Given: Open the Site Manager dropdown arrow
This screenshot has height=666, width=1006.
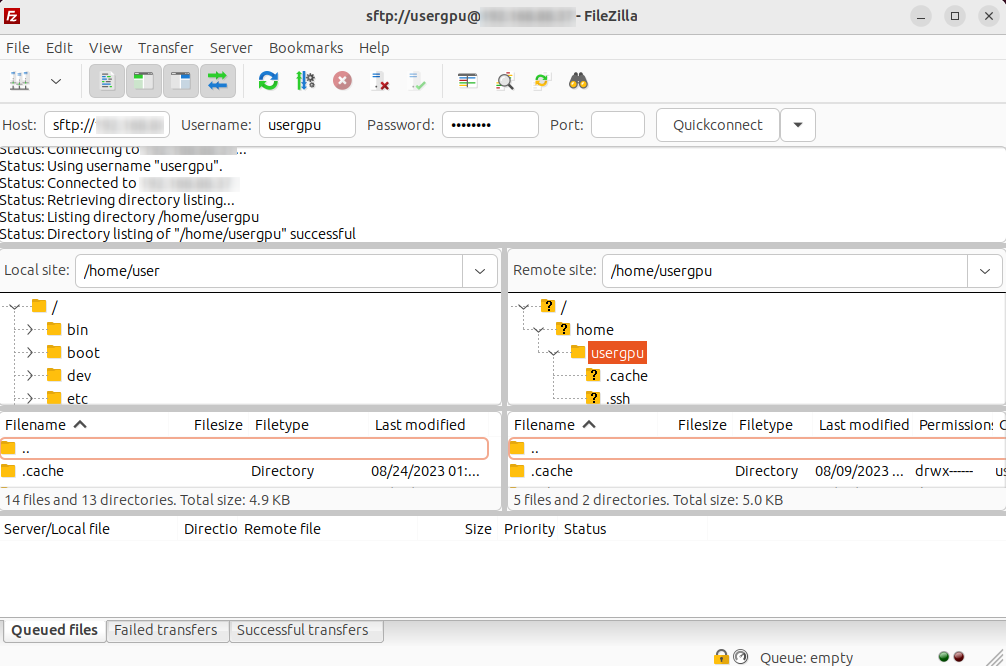Looking at the screenshot, I should click(56, 81).
